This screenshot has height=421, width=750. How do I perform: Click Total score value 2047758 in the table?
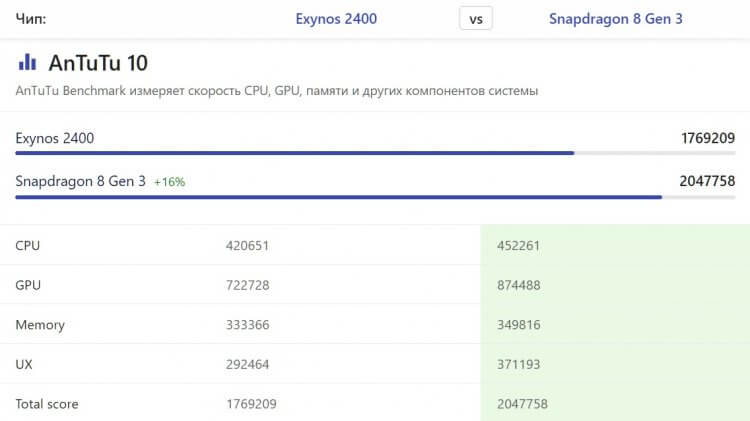coord(522,404)
